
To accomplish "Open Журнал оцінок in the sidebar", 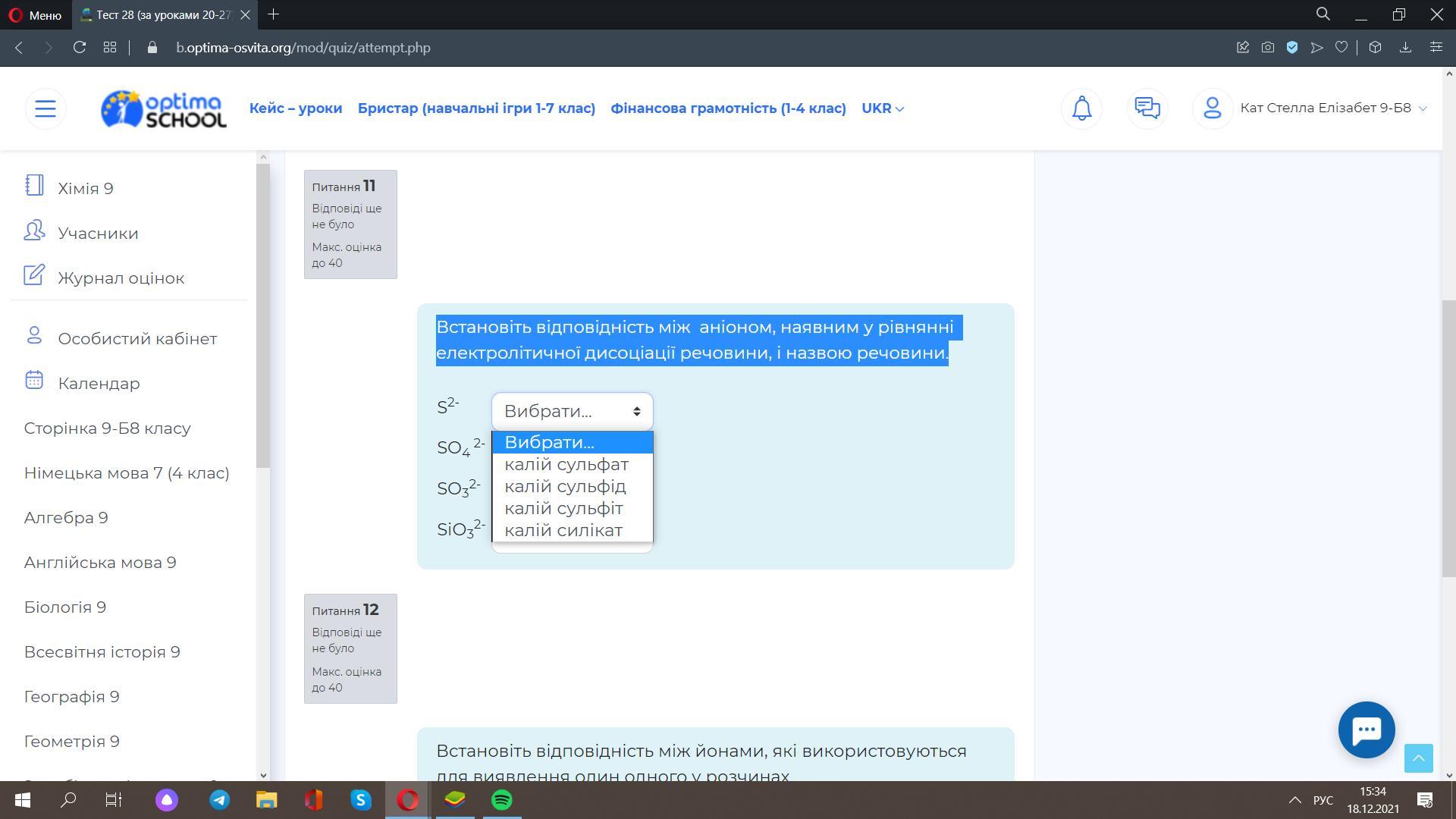I will pos(121,278).
